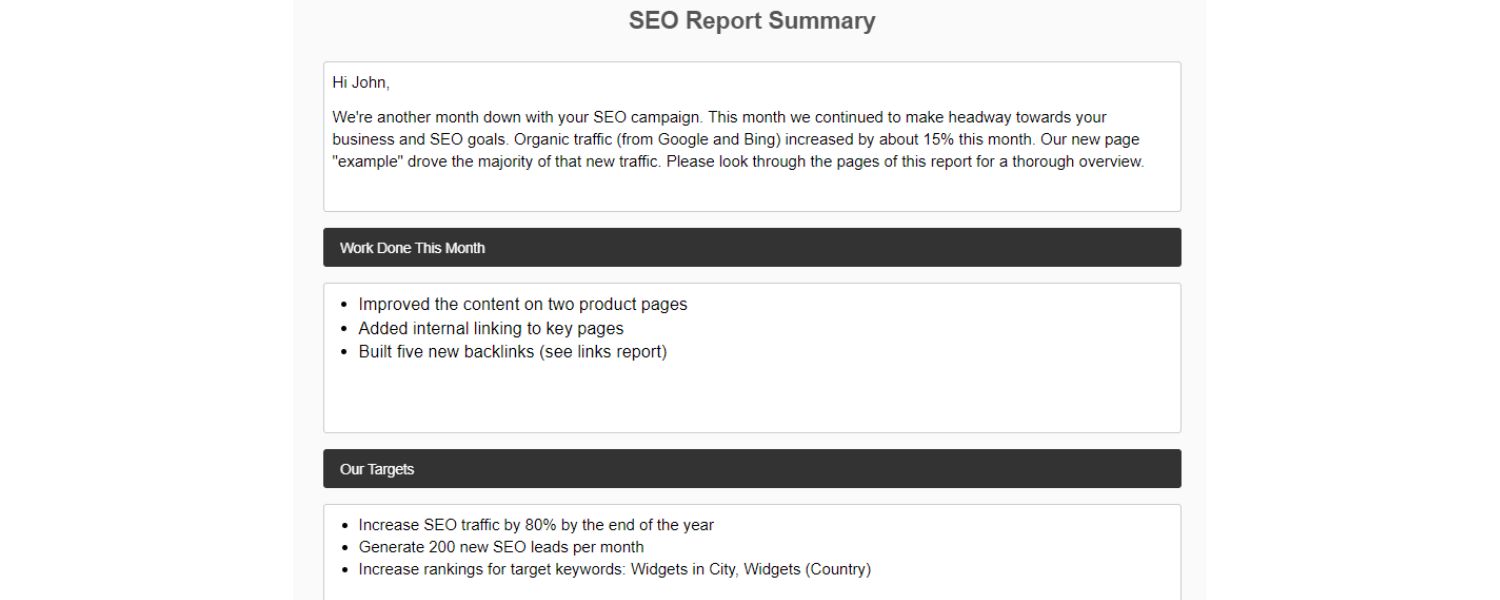
Task: Click the "Google and Bing" text in the intro
Action: coord(714,140)
